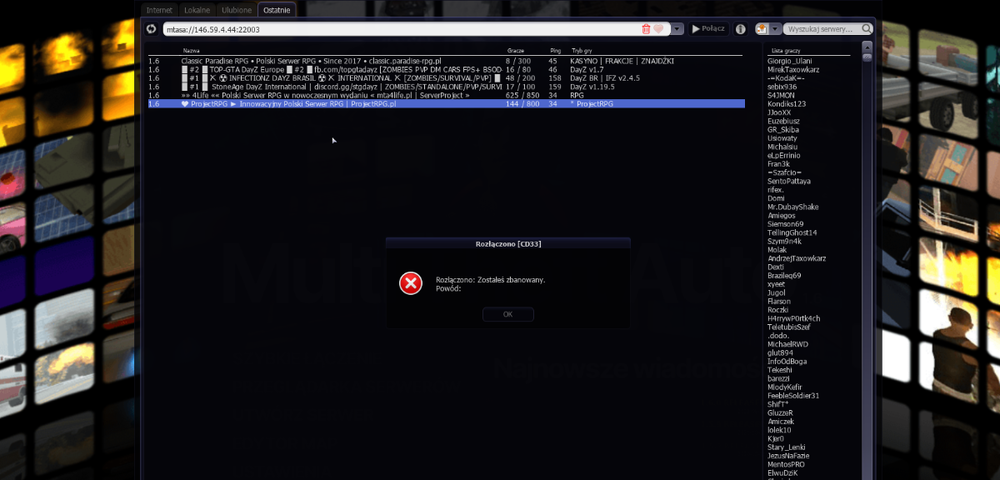
Task: Click player MentosPRO in the list
Action: (786, 465)
